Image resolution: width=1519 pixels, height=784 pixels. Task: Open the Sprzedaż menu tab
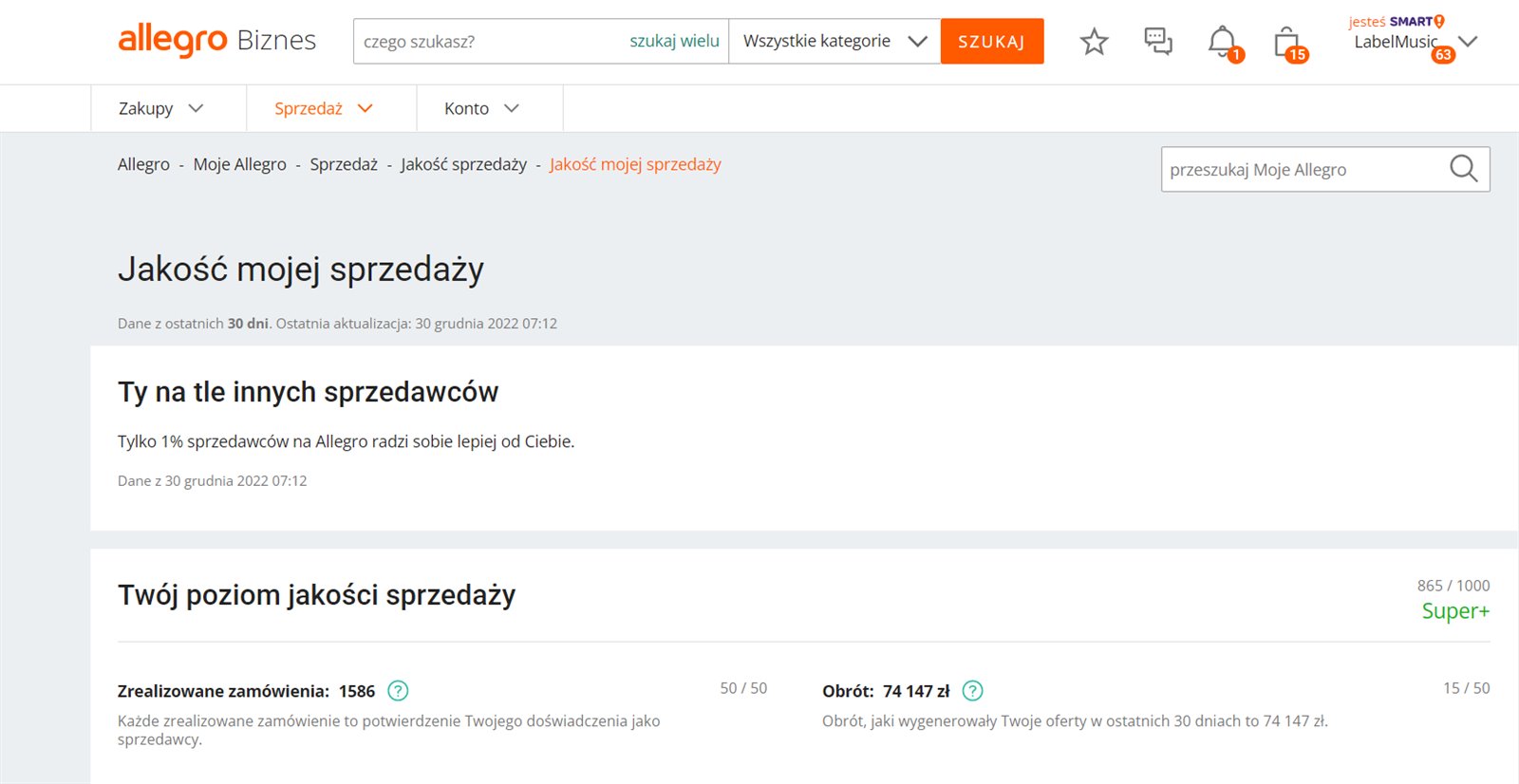[323, 108]
